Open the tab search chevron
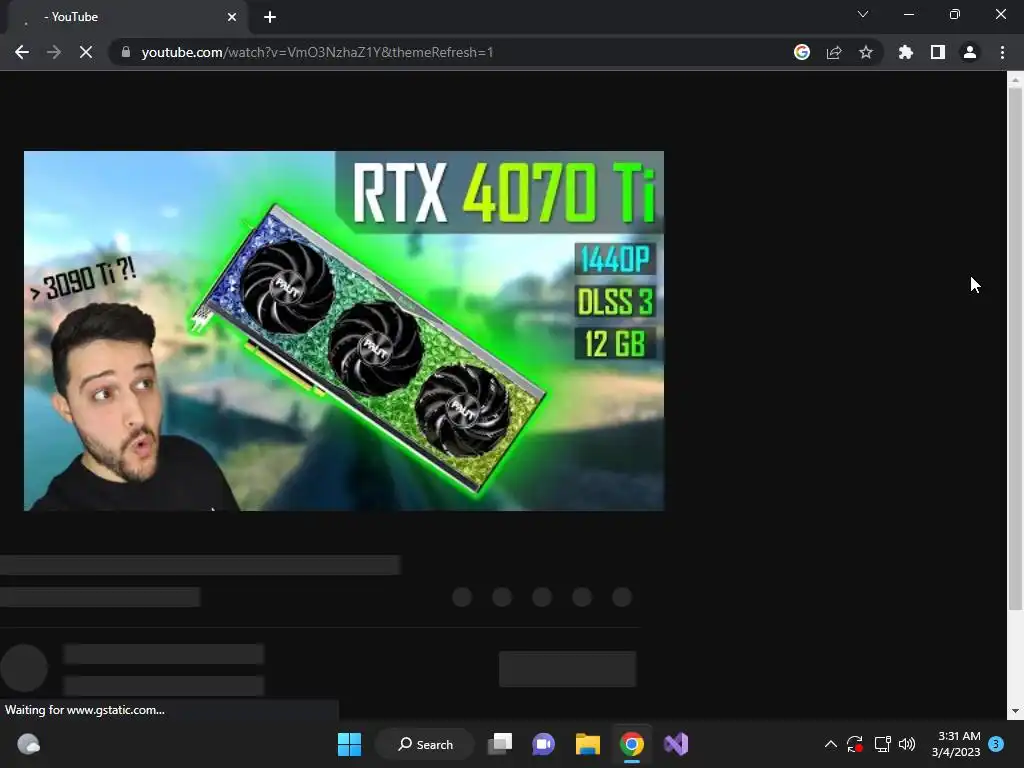Screen dimensions: 1024x768 tap(863, 14)
